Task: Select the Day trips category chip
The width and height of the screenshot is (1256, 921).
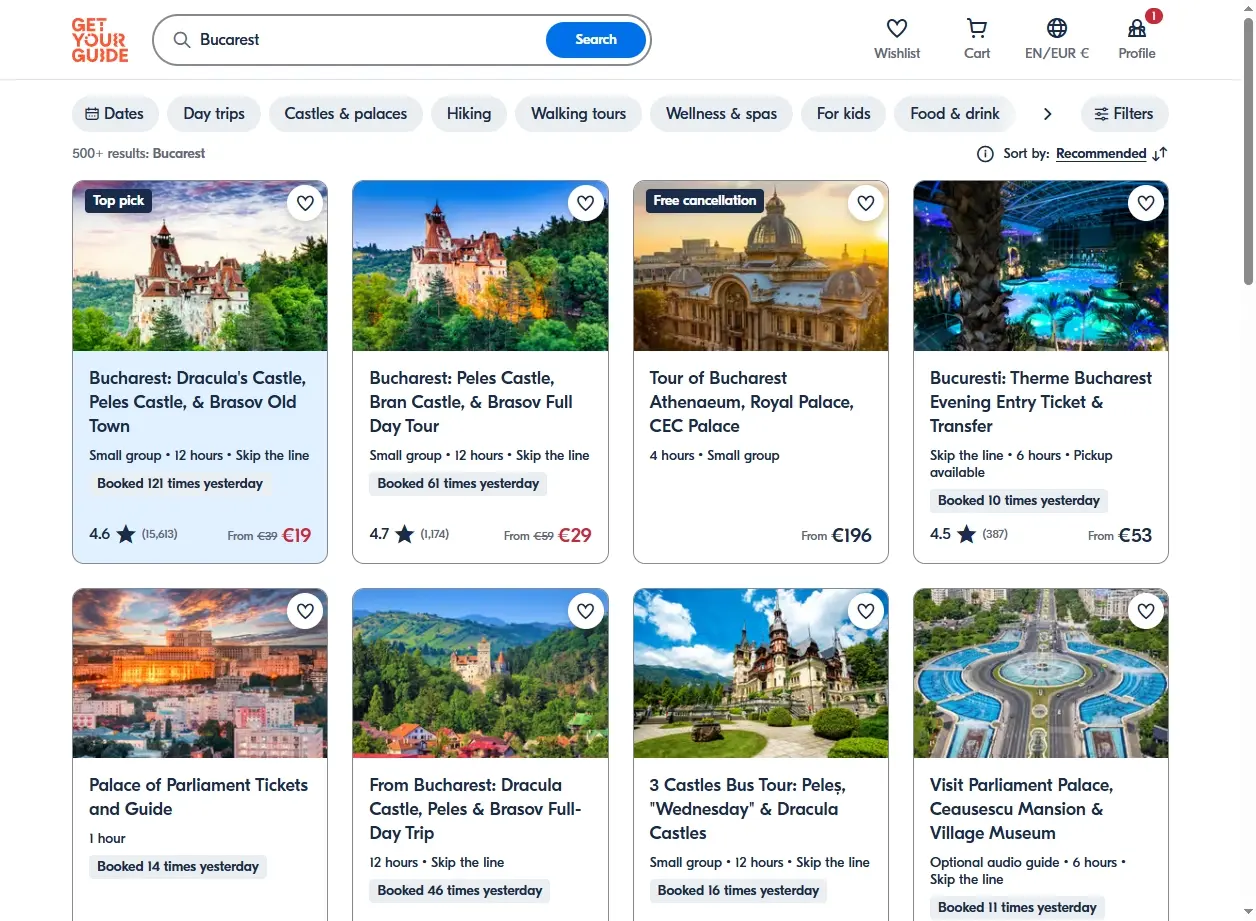Action: point(214,114)
